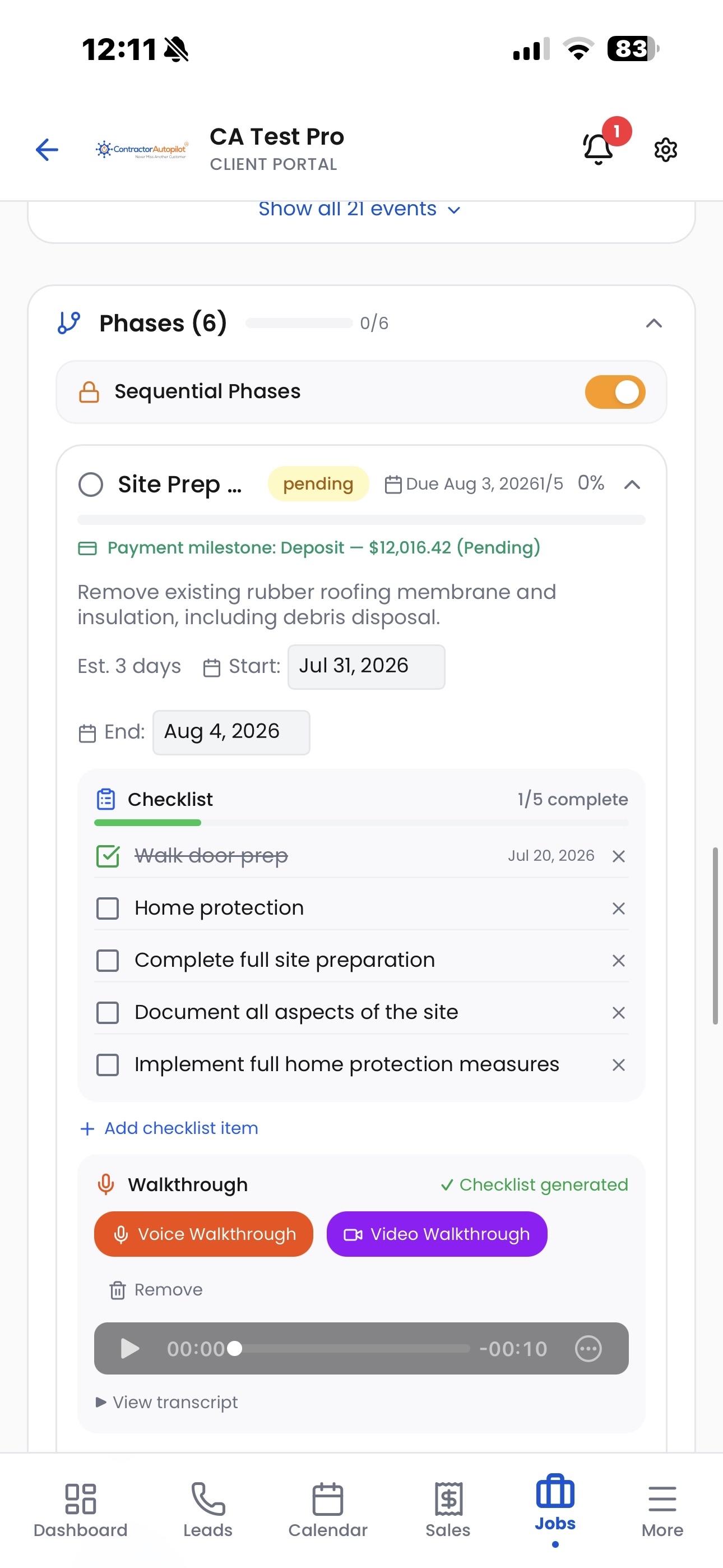Tap the status bar clock 12:11
Image resolution: width=723 pixels, height=1568 pixels.
(119, 49)
